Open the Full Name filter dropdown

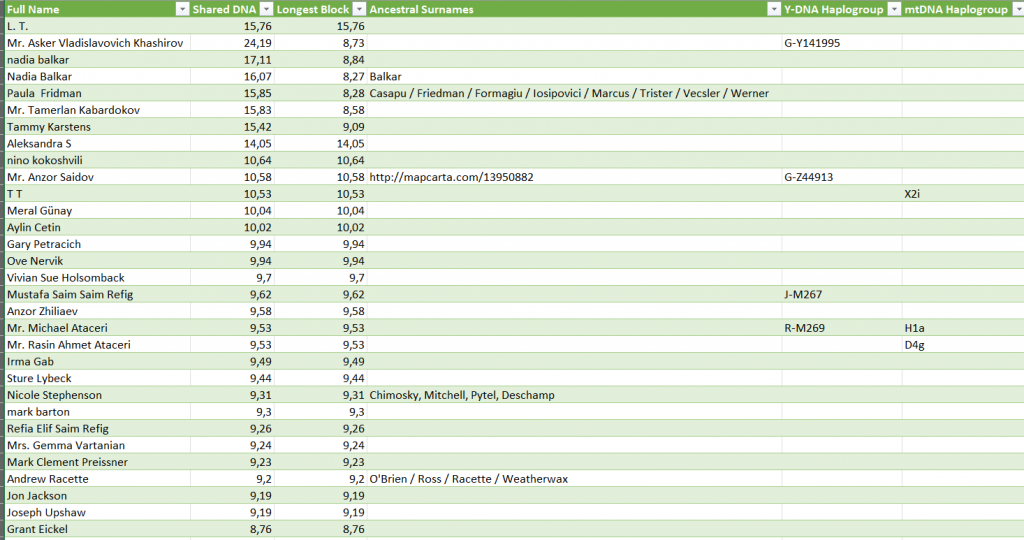pos(181,9)
